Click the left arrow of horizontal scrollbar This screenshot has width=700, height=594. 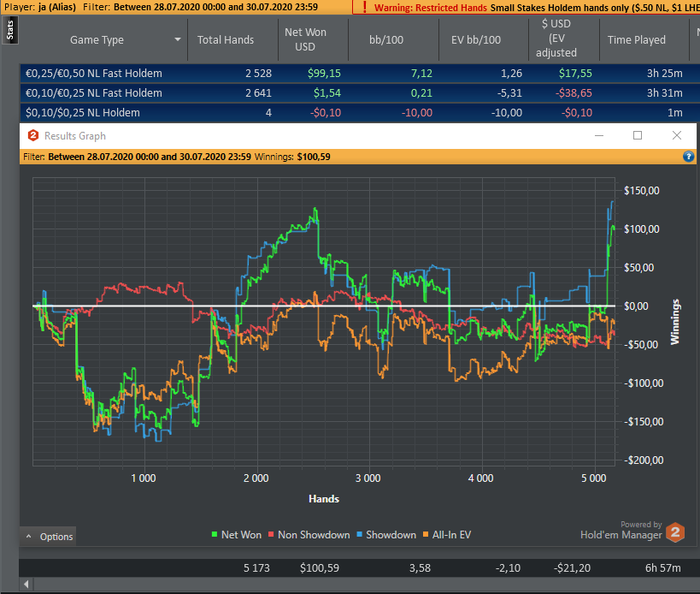(26, 584)
